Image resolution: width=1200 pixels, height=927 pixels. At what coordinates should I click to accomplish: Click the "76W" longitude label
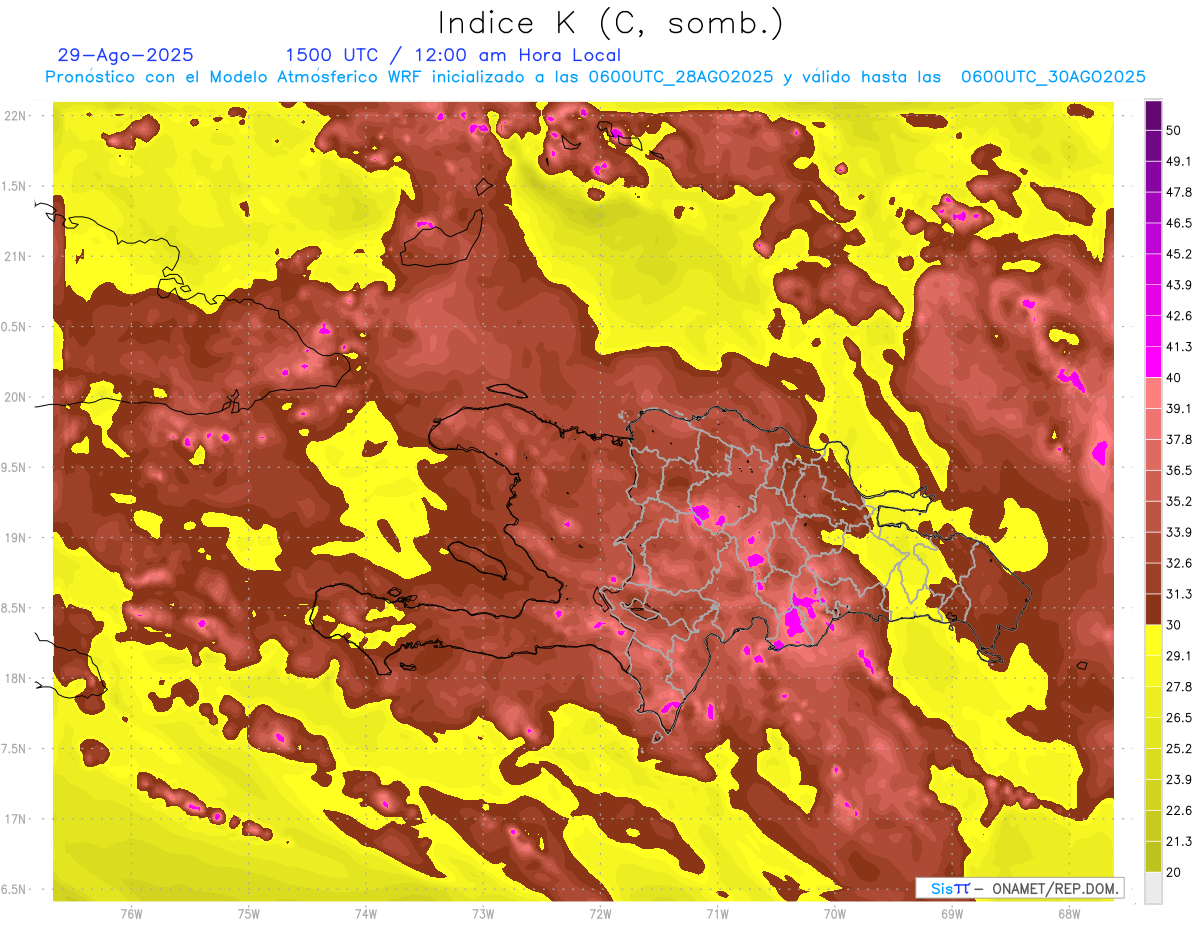click(x=131, y=914)
